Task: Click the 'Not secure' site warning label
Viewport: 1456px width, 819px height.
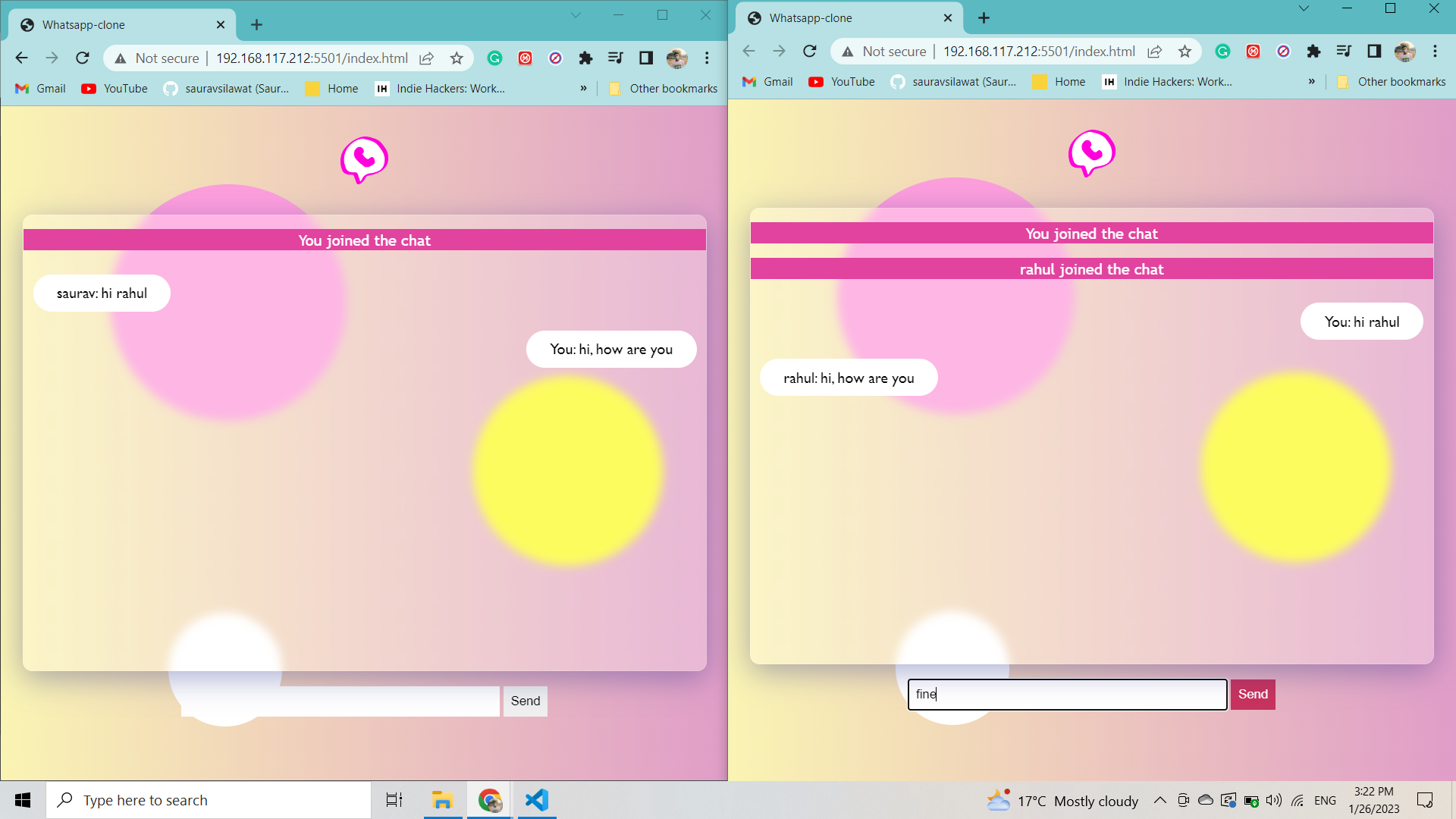Action: 165,58
